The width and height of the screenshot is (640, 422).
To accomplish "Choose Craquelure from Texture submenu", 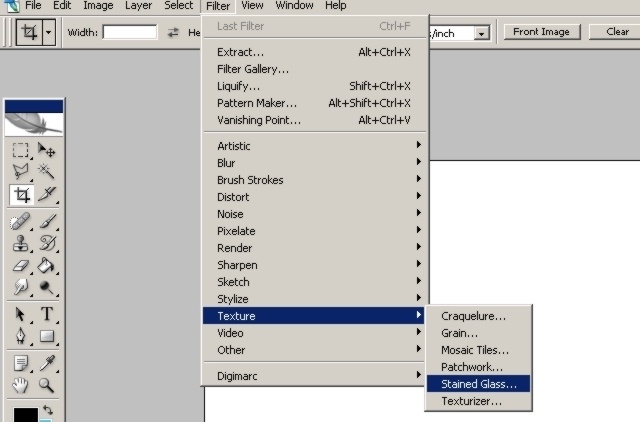I will [478, 316].
